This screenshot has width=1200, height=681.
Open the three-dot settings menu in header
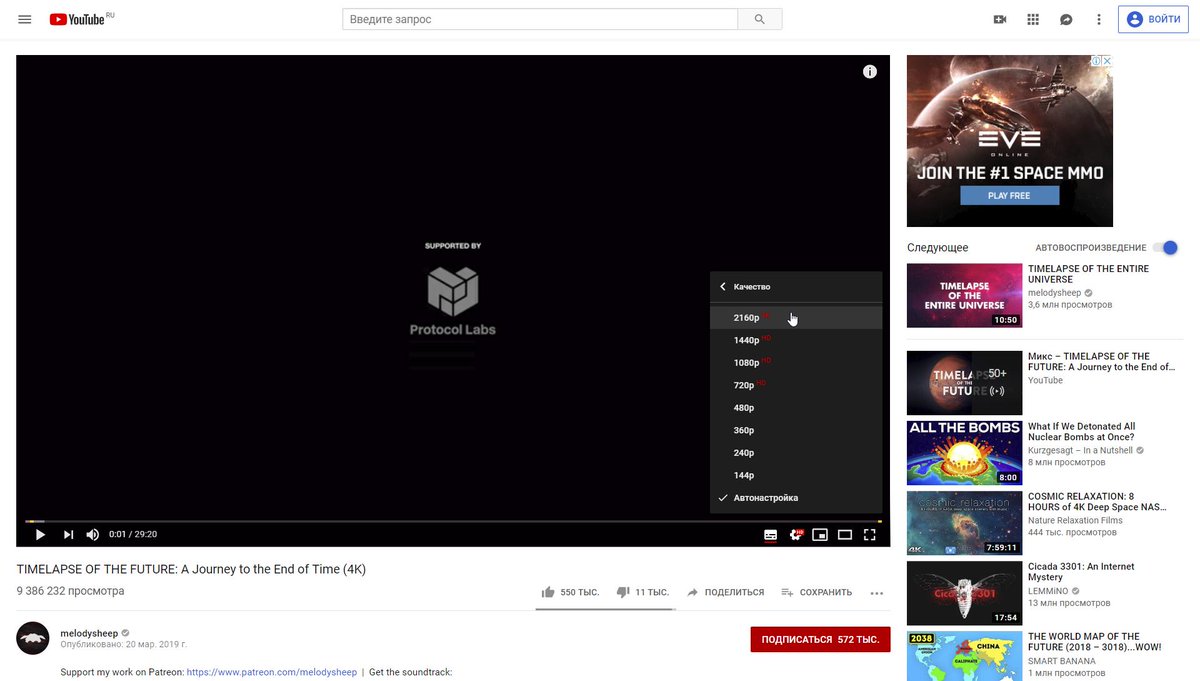tap(1099, 19)
